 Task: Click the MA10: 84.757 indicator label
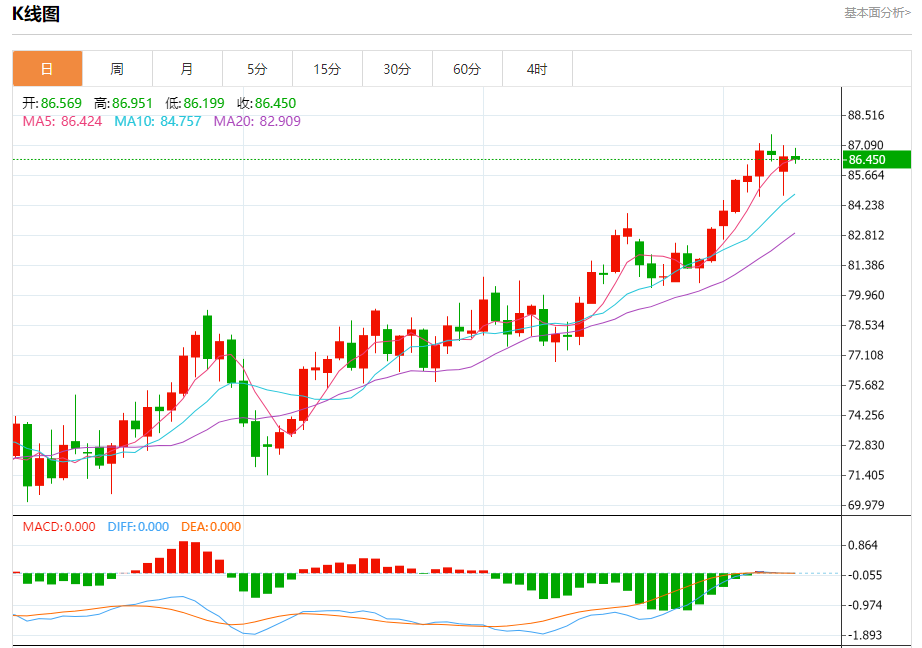tap(158, 121)
